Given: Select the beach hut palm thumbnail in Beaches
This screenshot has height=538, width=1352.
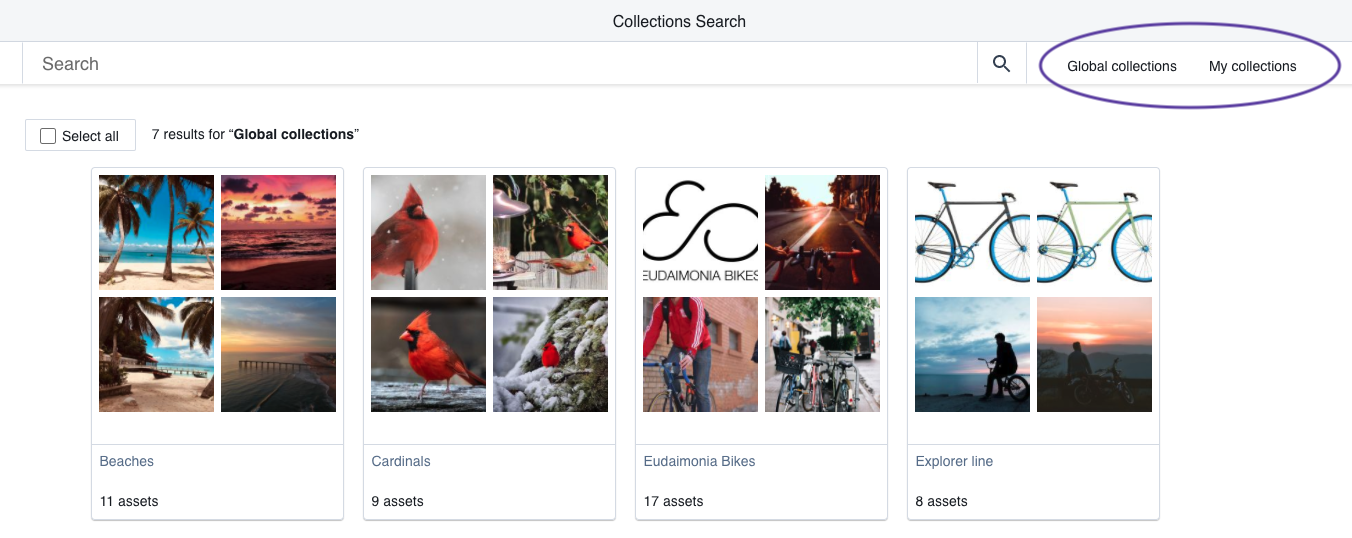Looking at the screenshot, I should (156, 355).
